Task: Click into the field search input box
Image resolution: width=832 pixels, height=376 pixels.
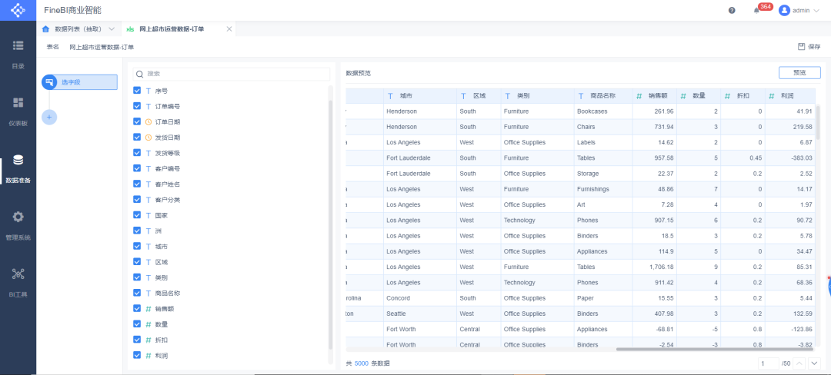Action: click(231, 74)
